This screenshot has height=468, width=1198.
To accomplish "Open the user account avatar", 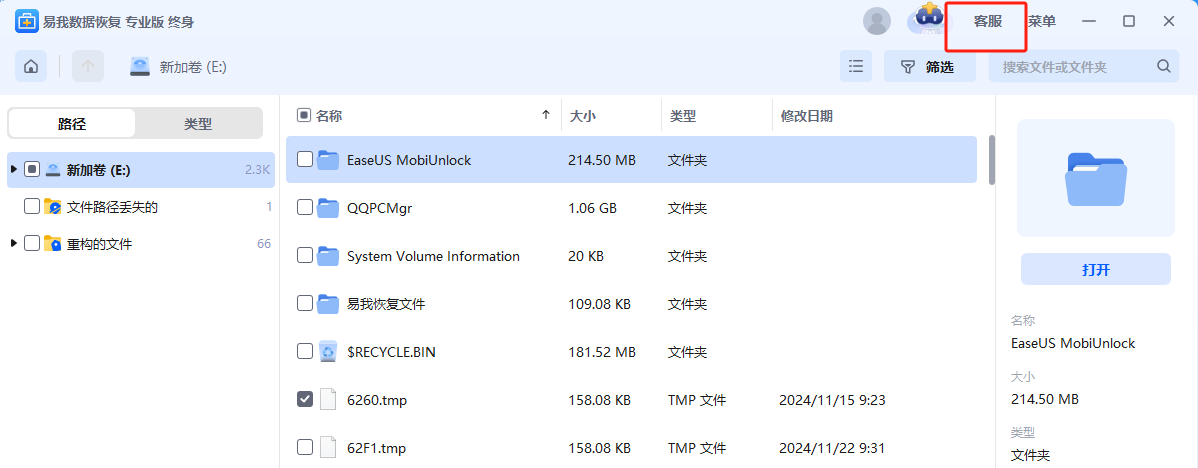I will click(x=876, y=21).
